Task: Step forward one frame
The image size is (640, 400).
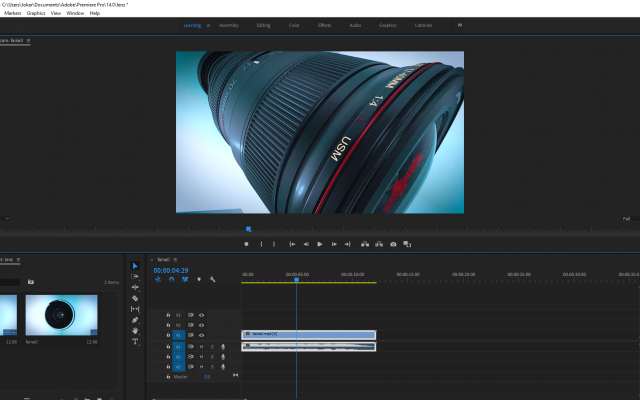Action: click(334, 244)
